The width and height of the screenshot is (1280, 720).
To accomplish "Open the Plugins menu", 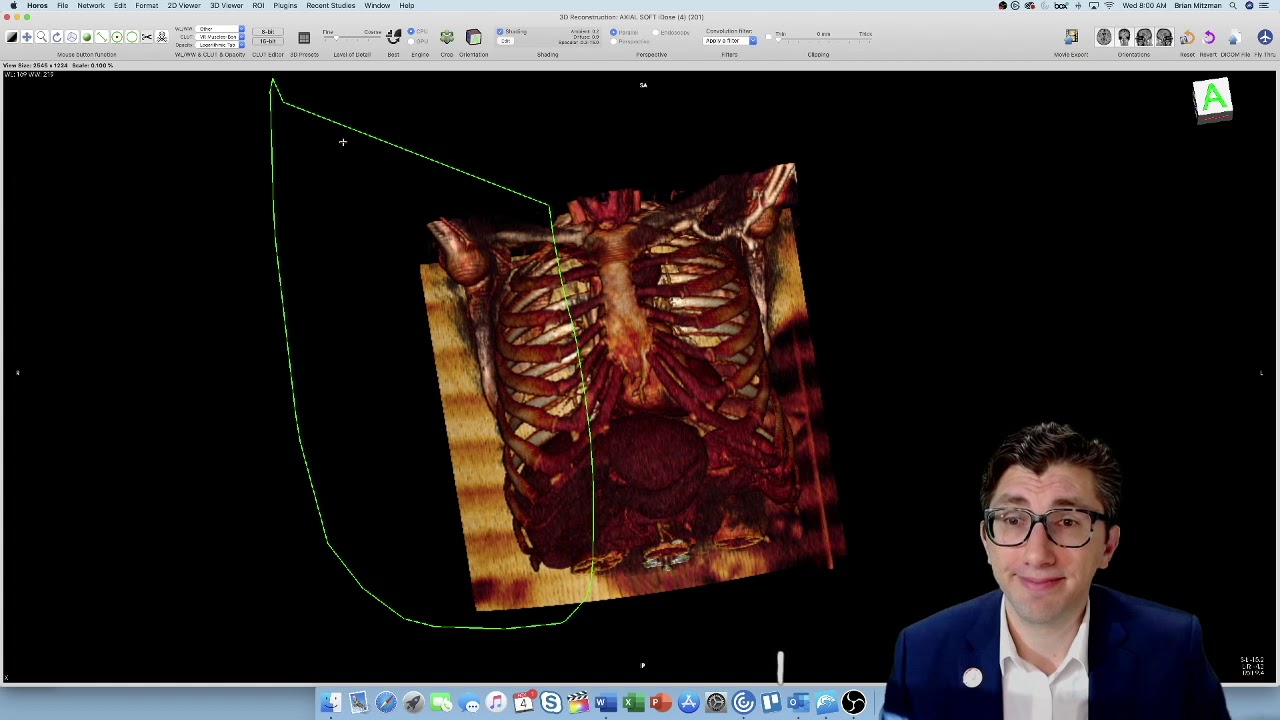I will pos(285,6).
